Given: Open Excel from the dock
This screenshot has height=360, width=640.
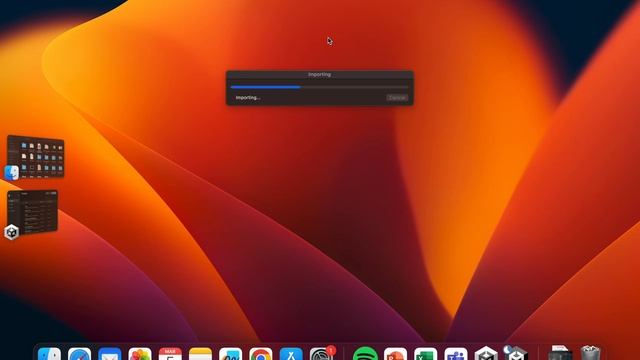Looking at the screenshot, I should click(x=426, y=354).
